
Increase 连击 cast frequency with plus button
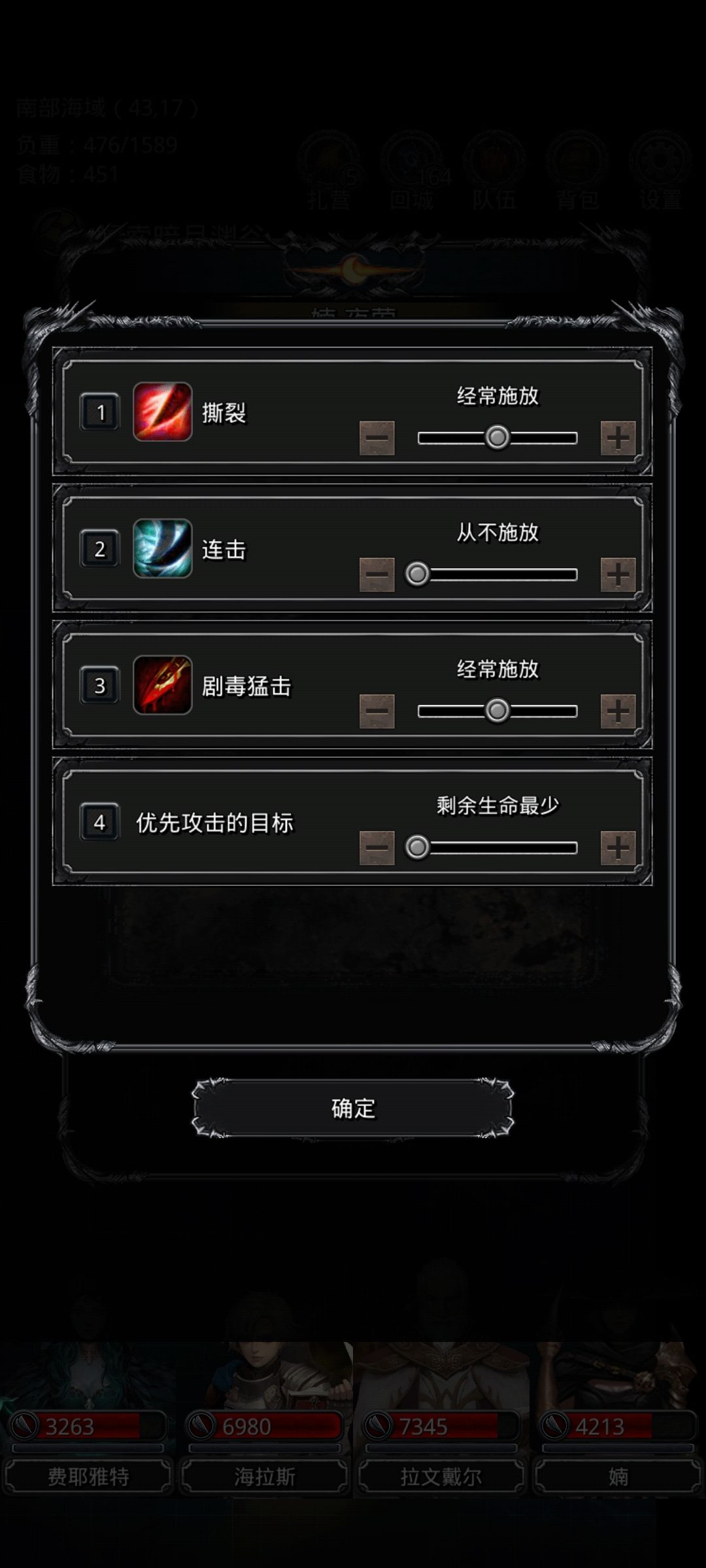coord(618,574)
